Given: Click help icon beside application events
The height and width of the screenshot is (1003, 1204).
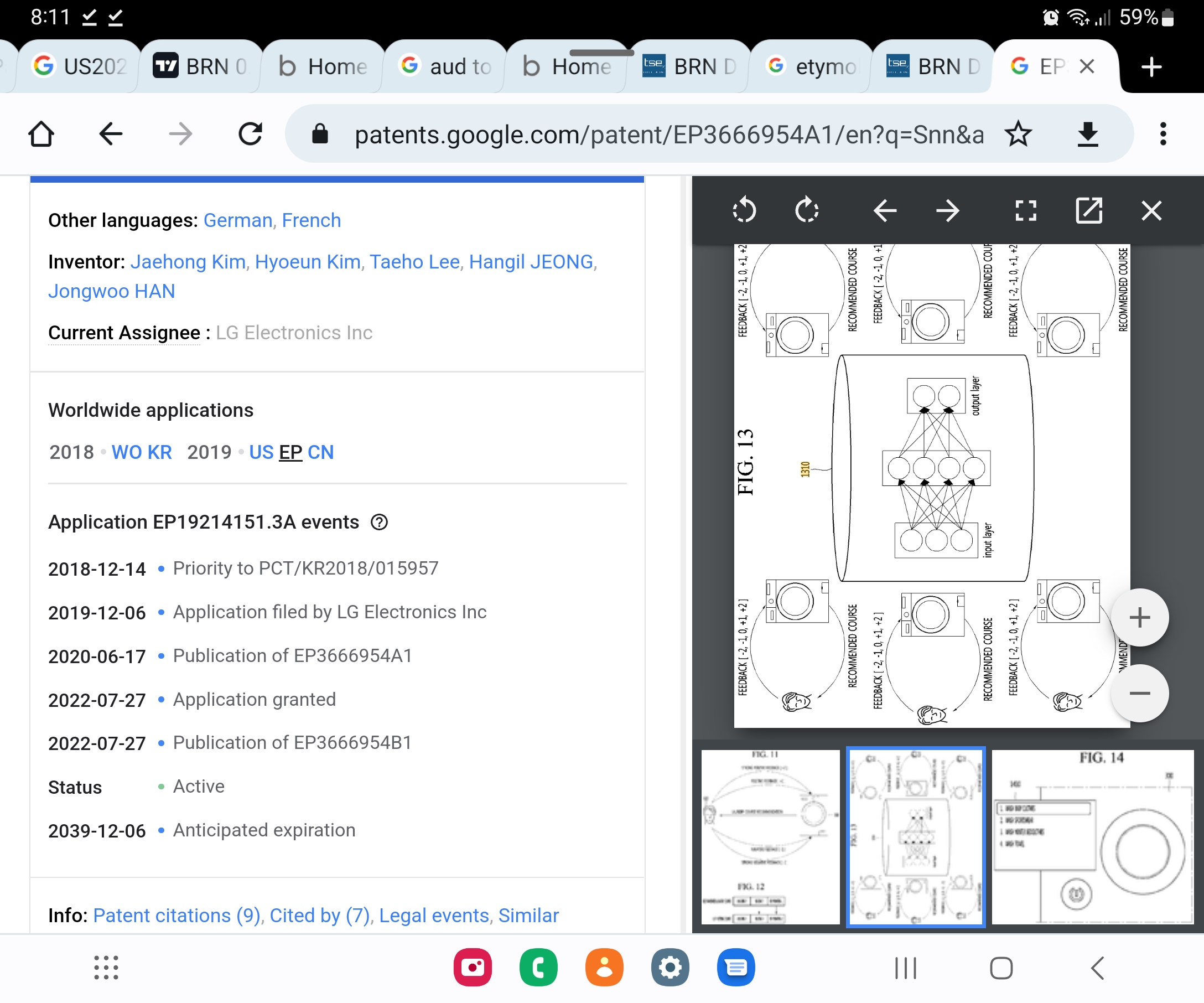Looking at the screenshot, I should point(379,522).
